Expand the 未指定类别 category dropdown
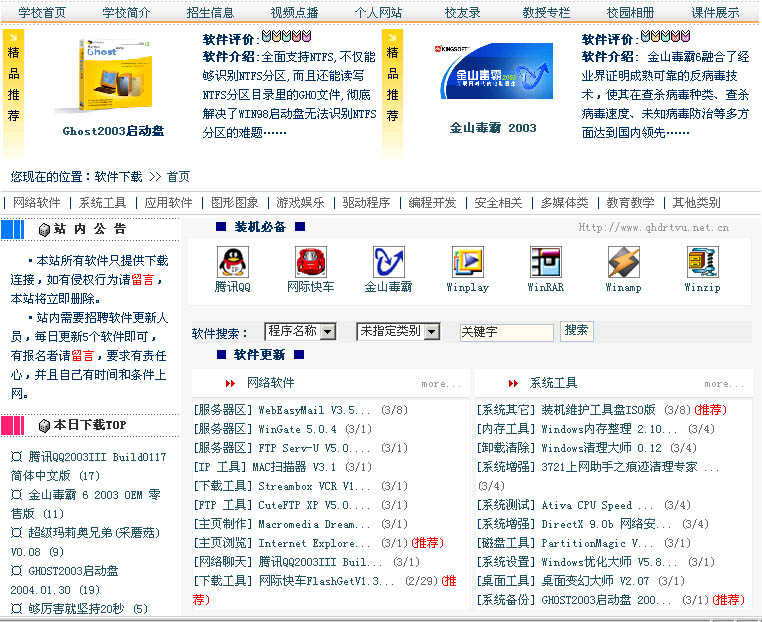Viewport: 762px width, 622px height. [x=398, y=331]
